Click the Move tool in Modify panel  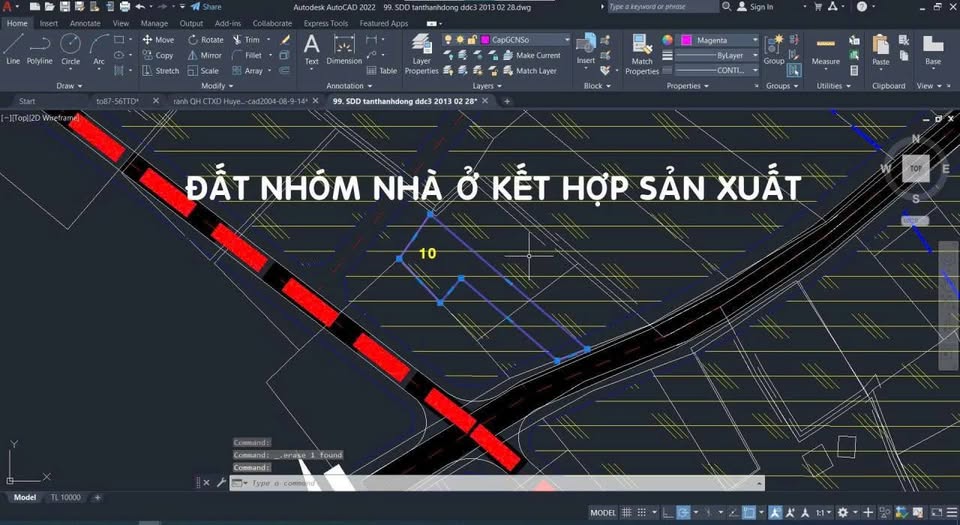tap(158, 40)
